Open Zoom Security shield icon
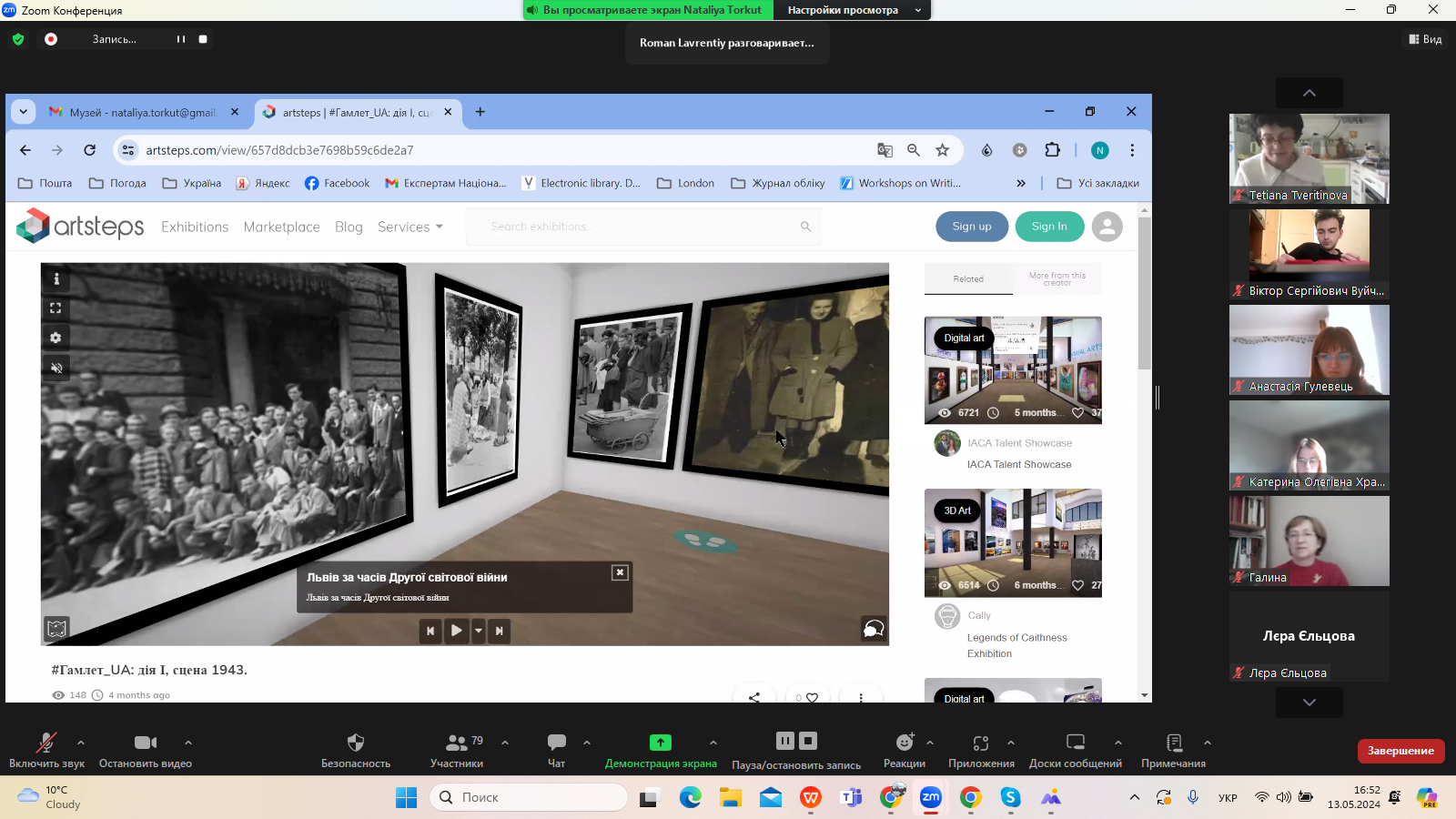1456x819 pixels. (x=356, y=743)
